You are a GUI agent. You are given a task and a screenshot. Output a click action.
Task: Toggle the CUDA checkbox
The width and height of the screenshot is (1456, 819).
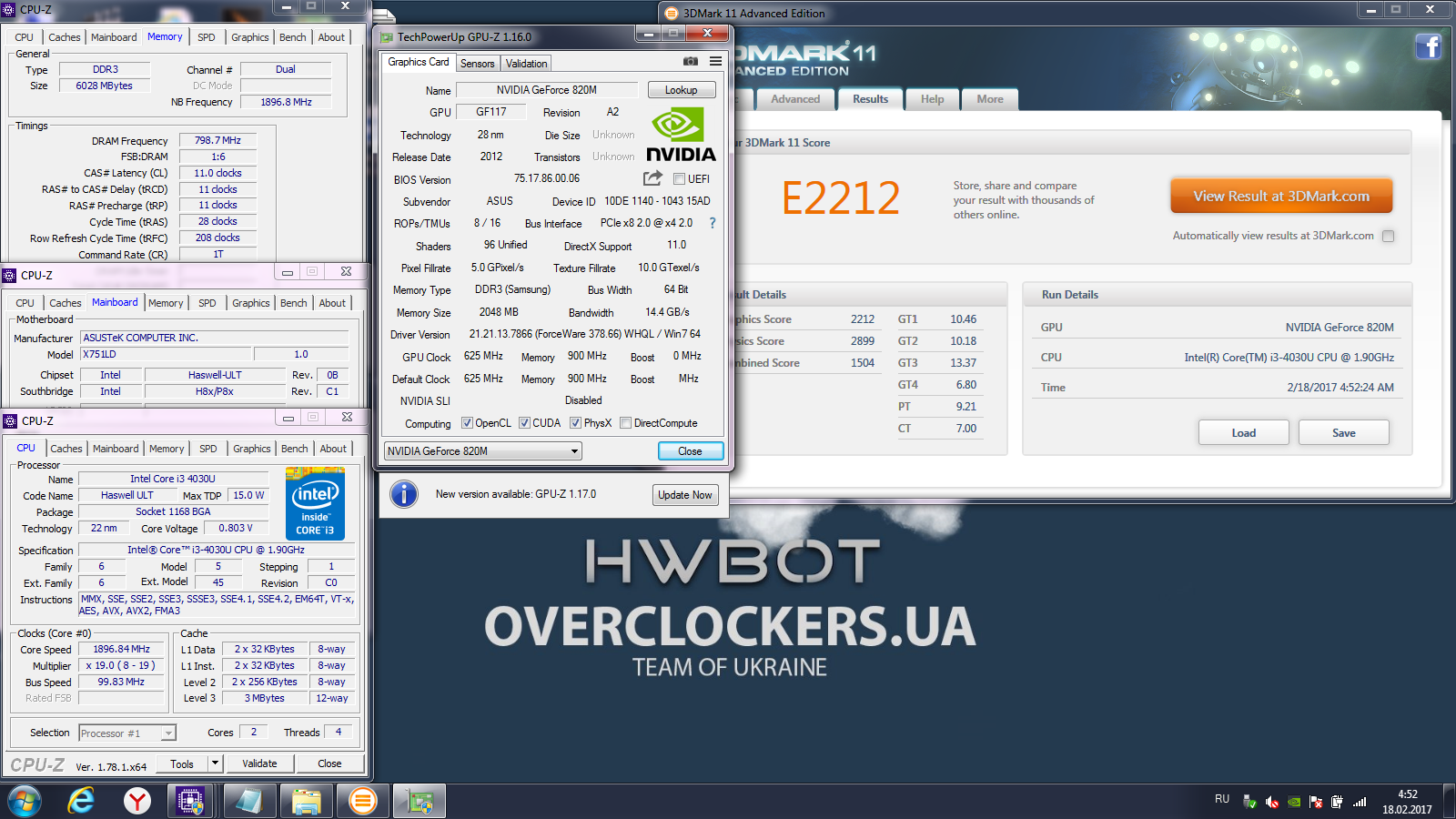[x=524, y=422]
